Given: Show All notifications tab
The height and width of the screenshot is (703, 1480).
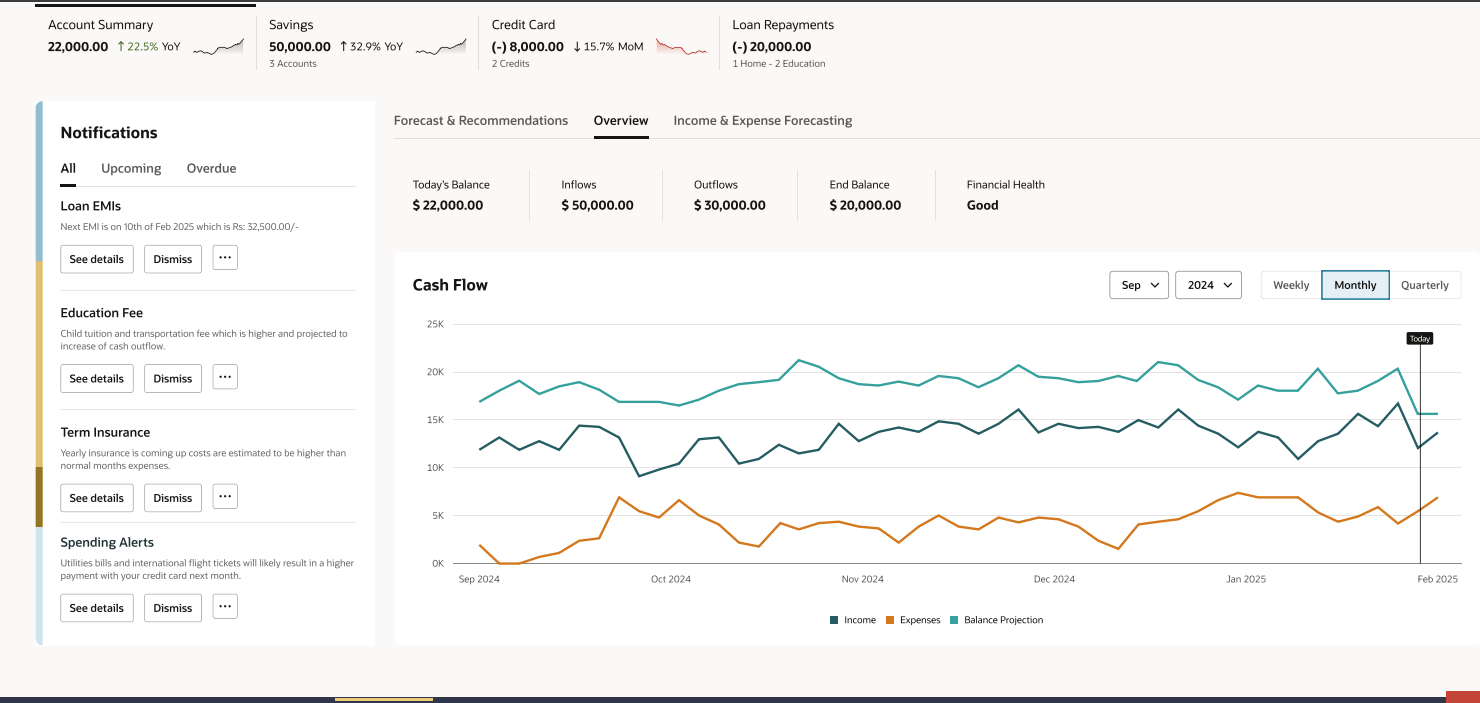Looking at the screenshot, I should click(x=68, y=169).
